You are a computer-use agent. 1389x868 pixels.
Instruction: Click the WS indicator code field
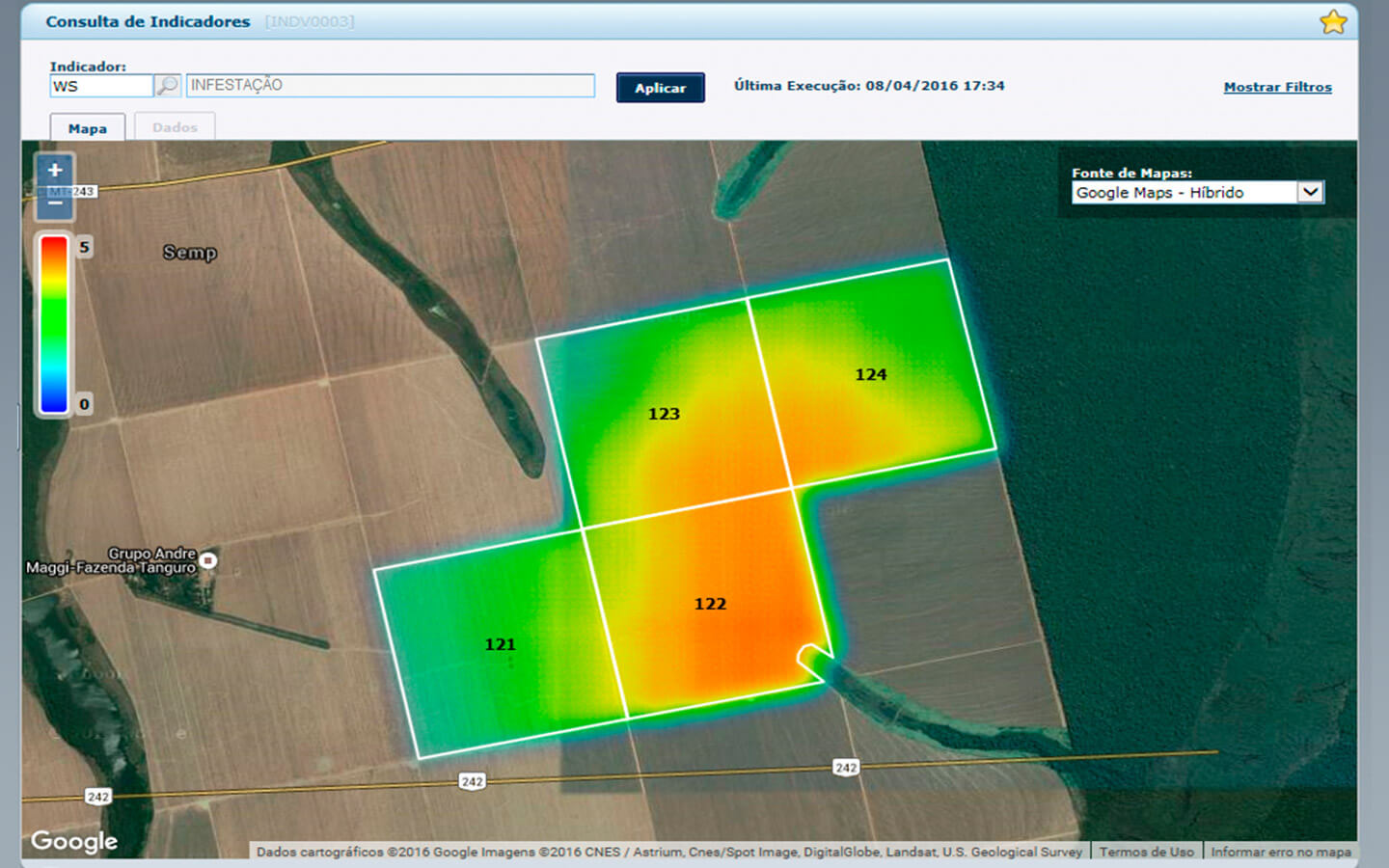click(101, 86)
